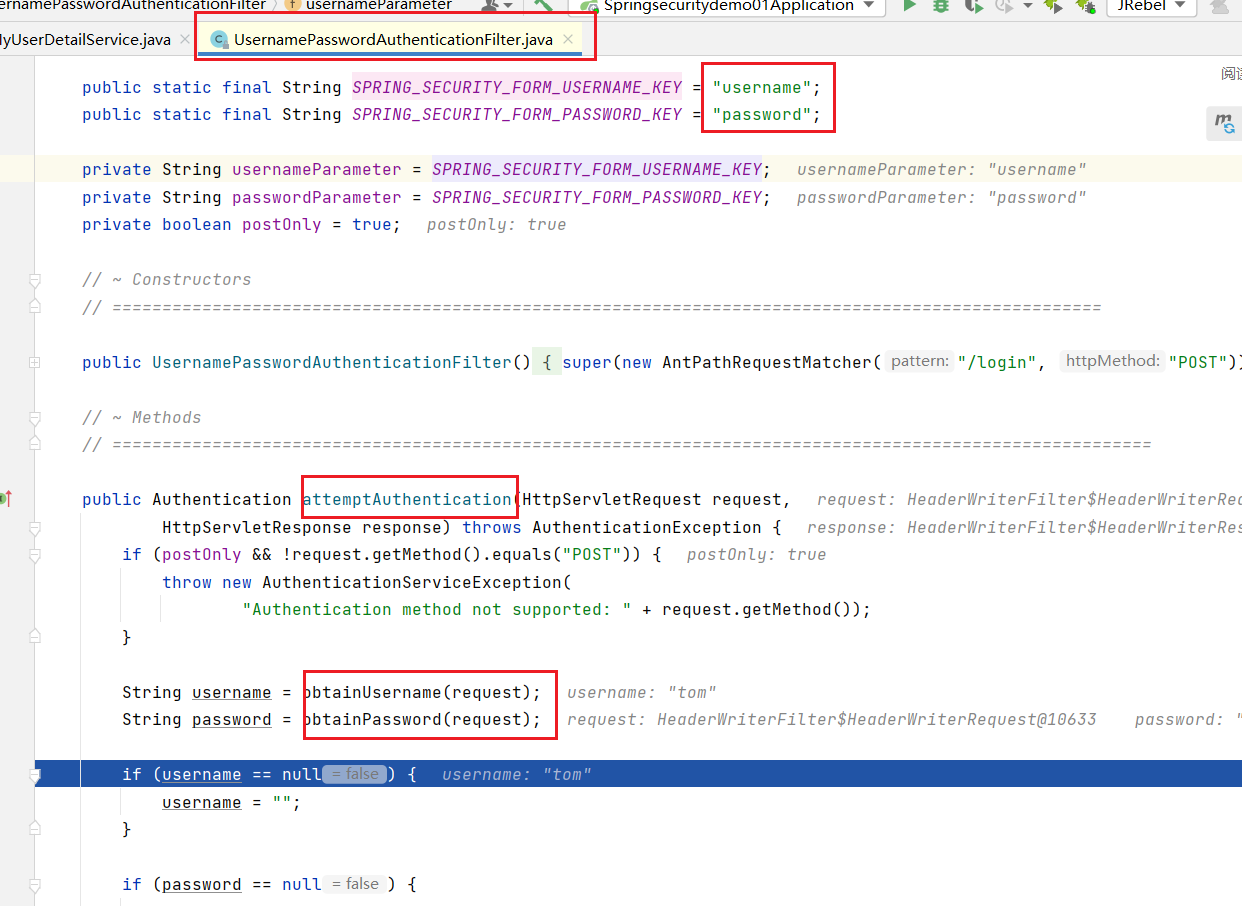Viewport: 1242px width, 906px height.
Task: Collapse the password == null if-block
Action: point(35,884)
